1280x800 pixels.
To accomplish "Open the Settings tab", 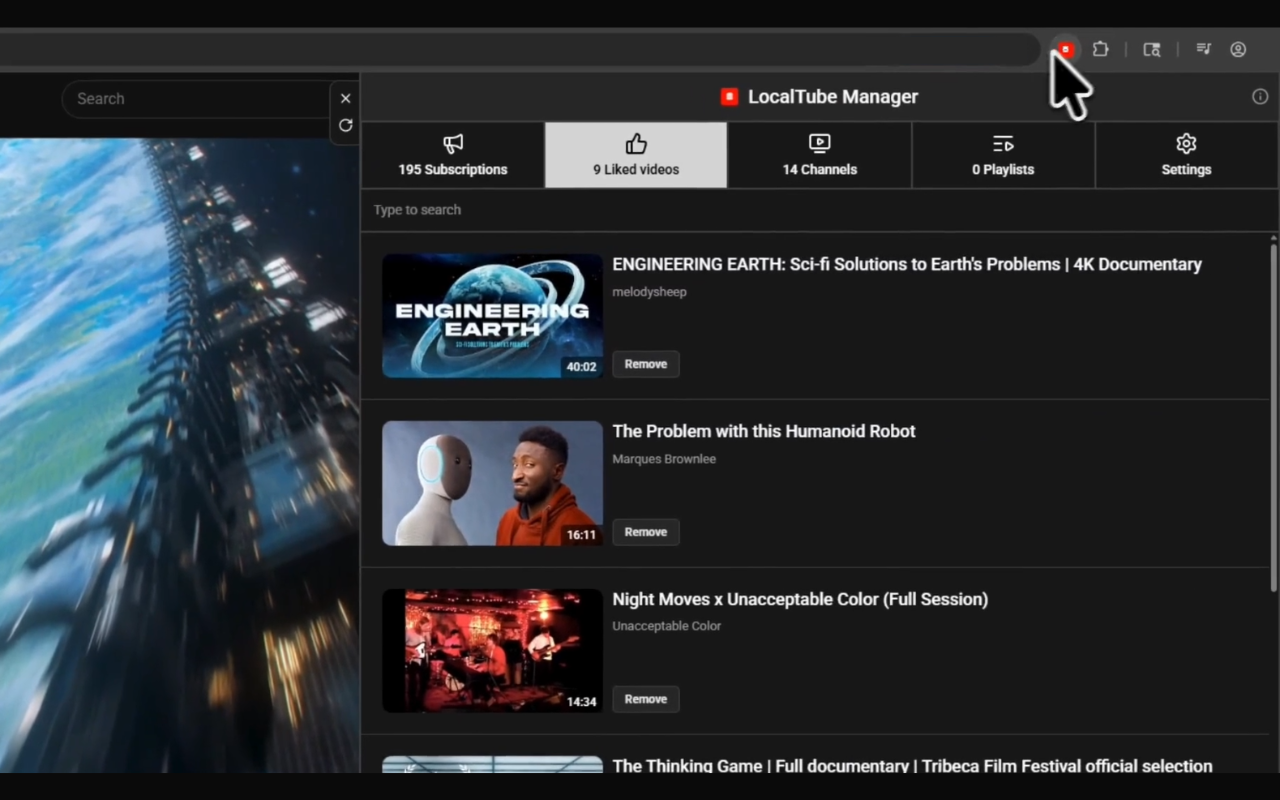I will (x=1187, y=155).
